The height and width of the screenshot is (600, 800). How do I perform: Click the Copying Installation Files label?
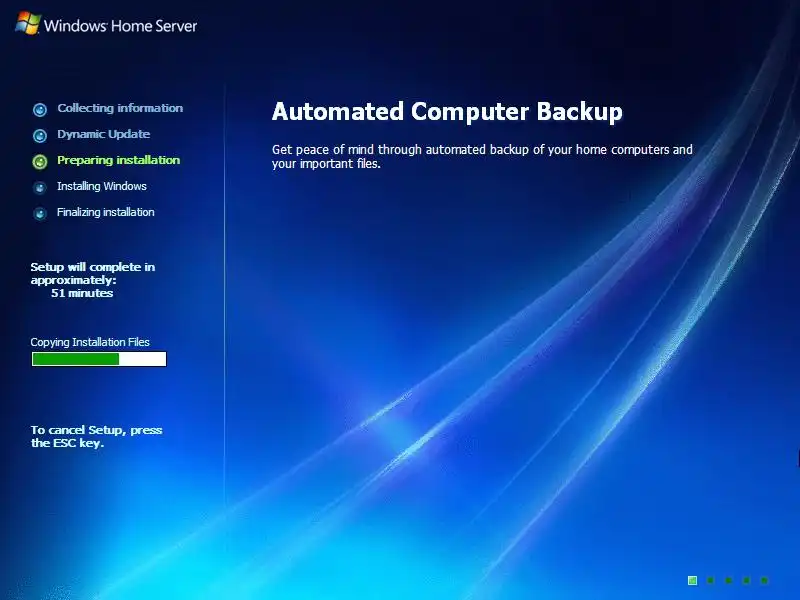tap(90, 342)
